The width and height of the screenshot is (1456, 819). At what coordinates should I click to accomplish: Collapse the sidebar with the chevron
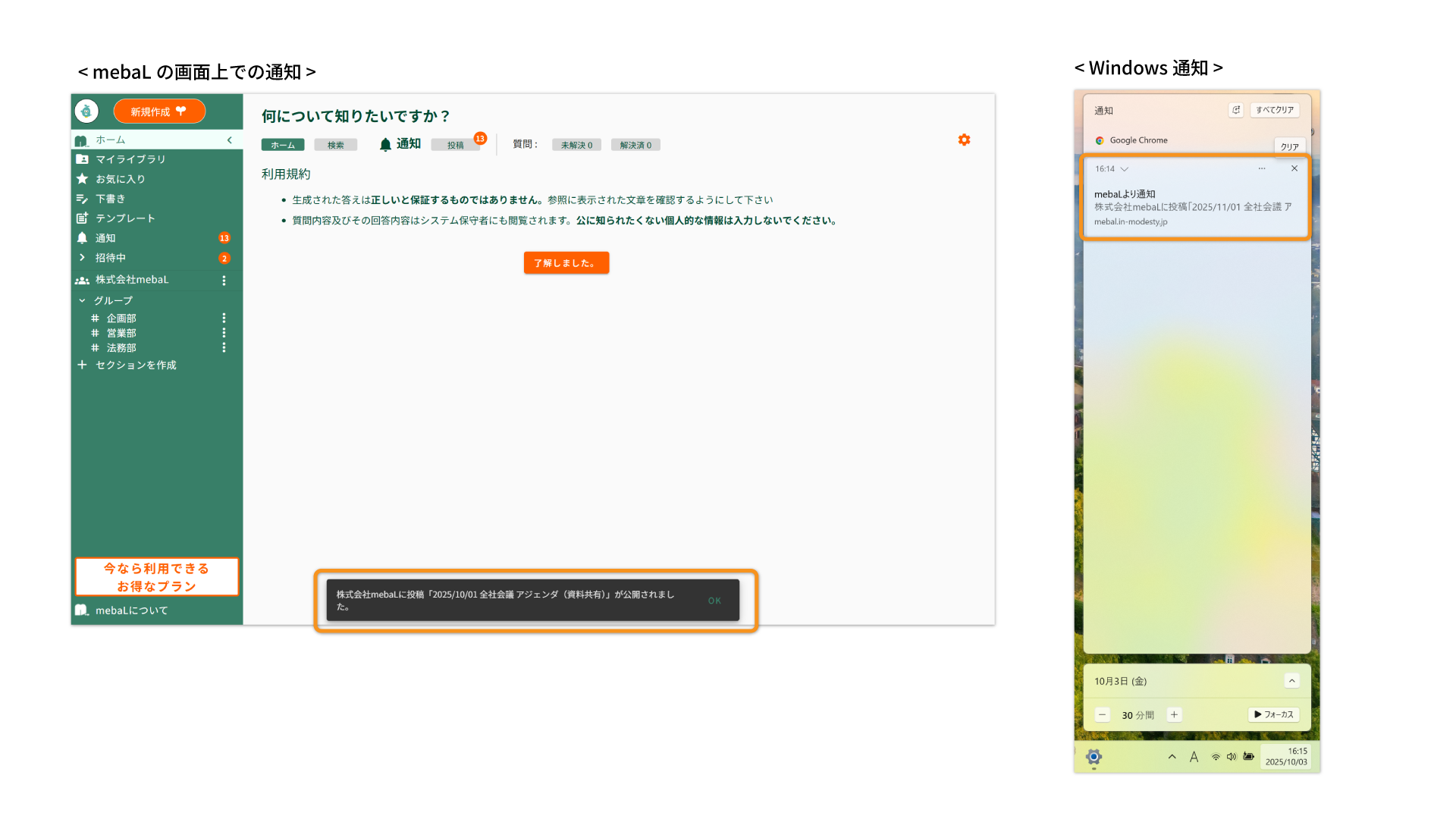coord(230,140)
